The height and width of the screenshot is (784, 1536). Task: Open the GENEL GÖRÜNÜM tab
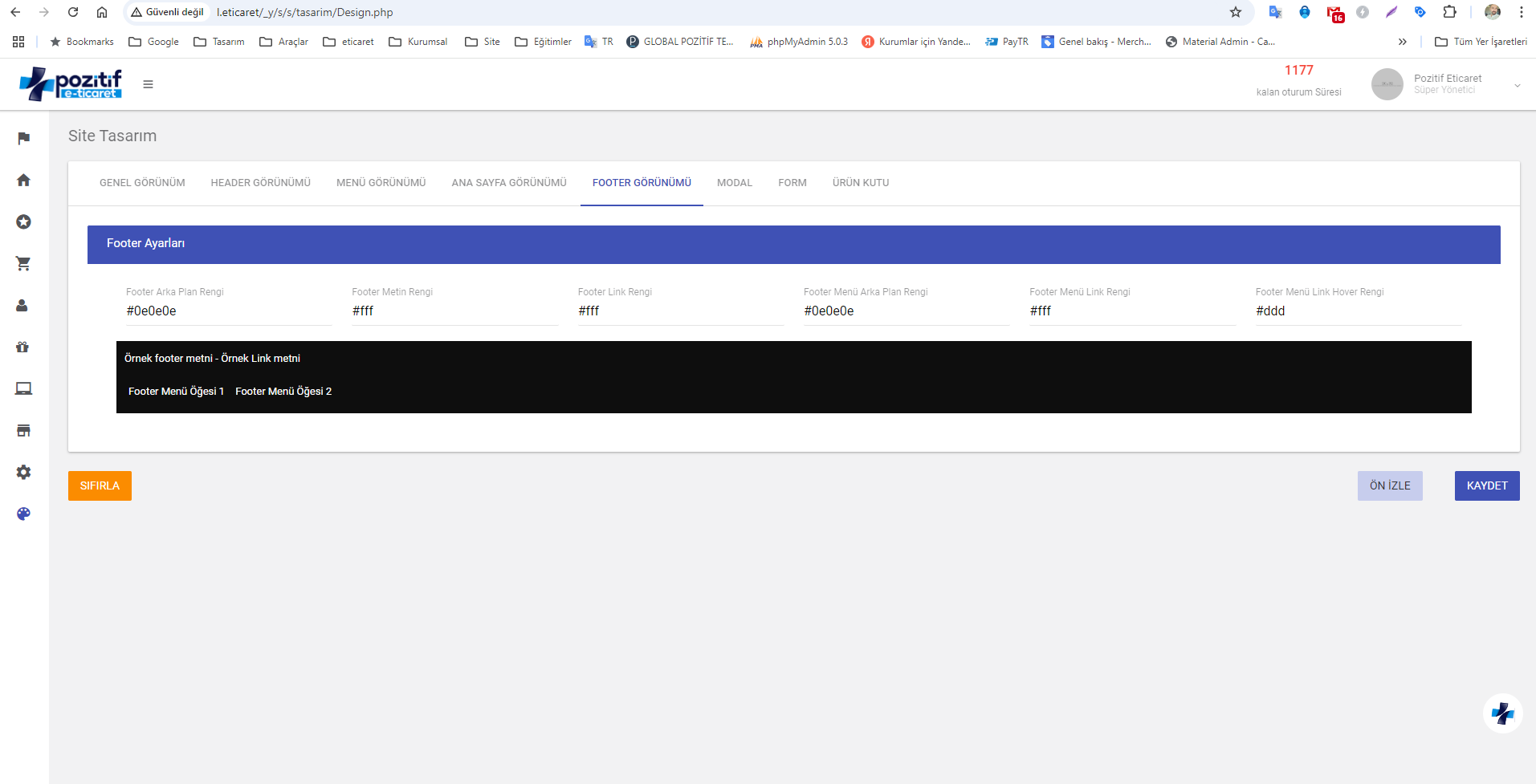coord(141,182)
